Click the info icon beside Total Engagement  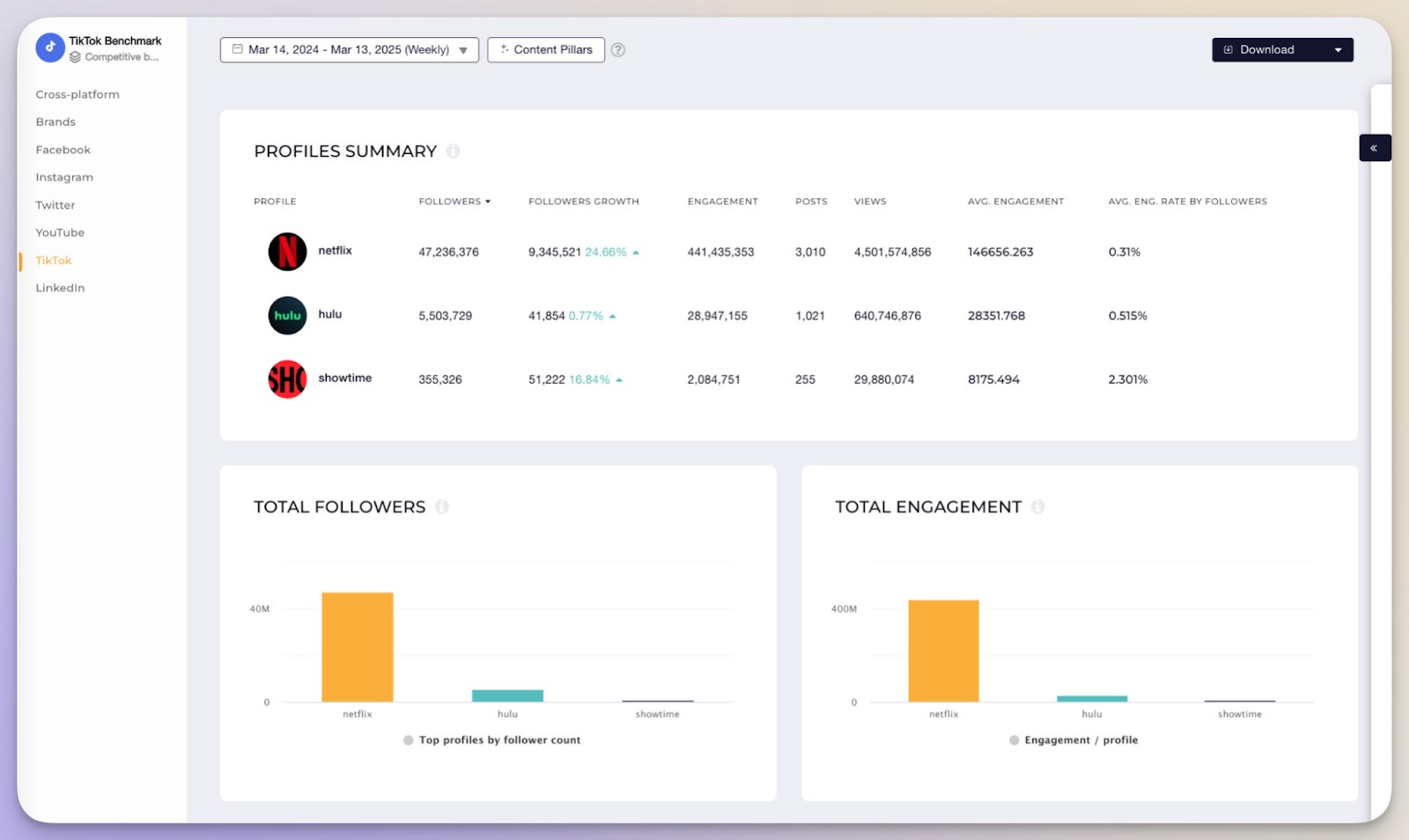[x=1037, y=506]
